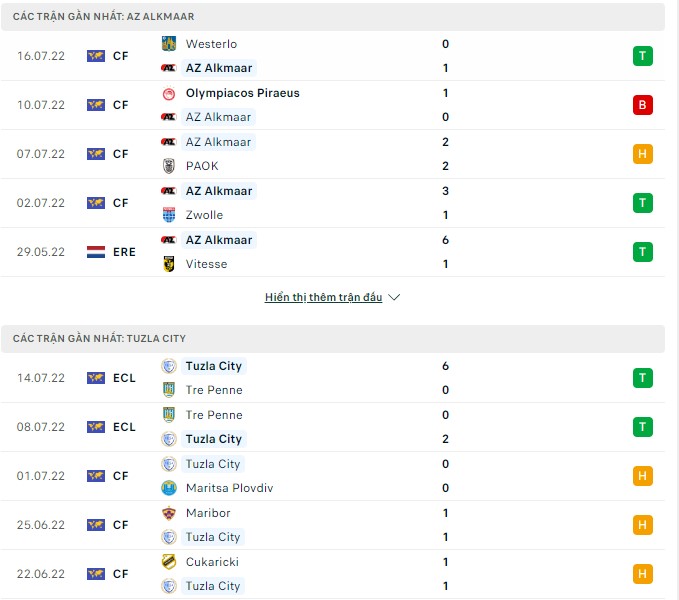679x600 pixels.
Task: Click the Maritsa Plovdiv team crest
Action: point(169,488)
